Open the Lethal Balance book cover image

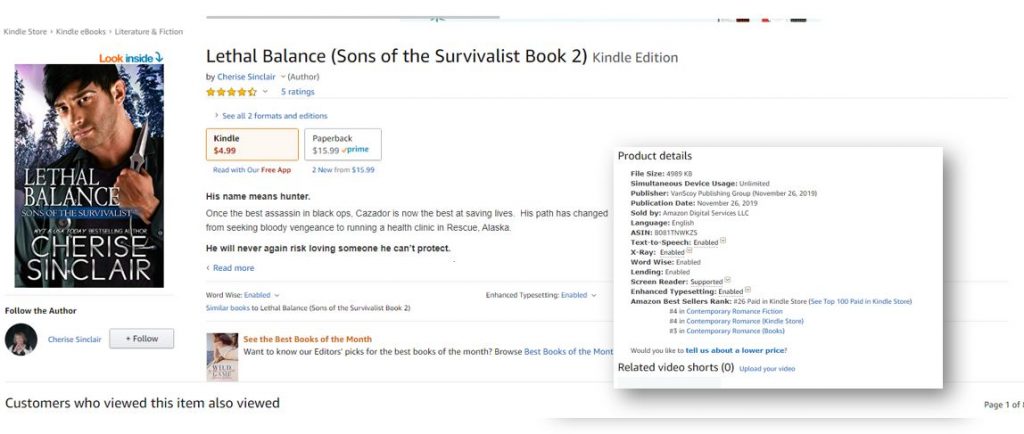click(x=89, y=176)
